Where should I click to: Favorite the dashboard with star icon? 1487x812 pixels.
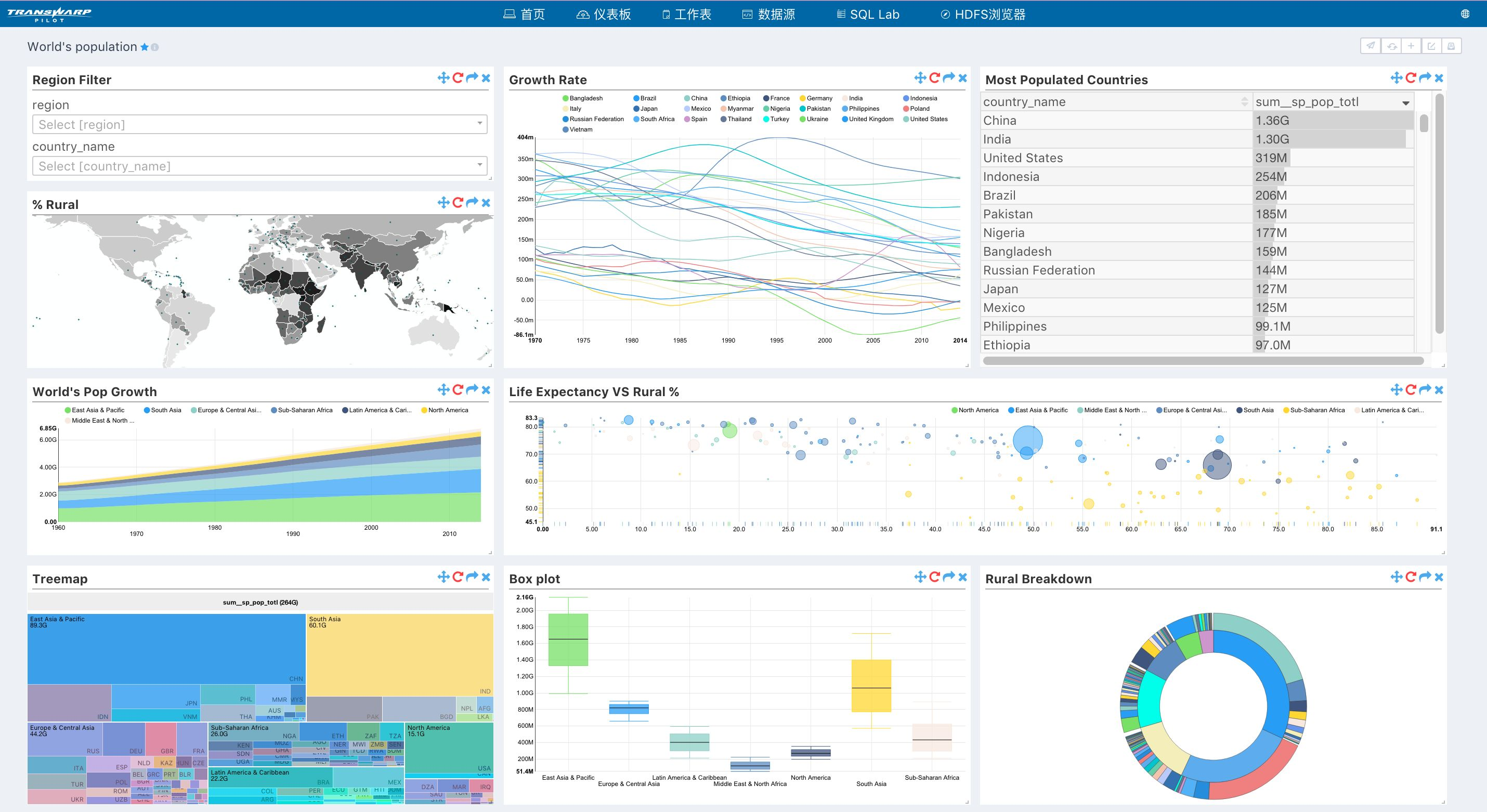tap(145, 47)
